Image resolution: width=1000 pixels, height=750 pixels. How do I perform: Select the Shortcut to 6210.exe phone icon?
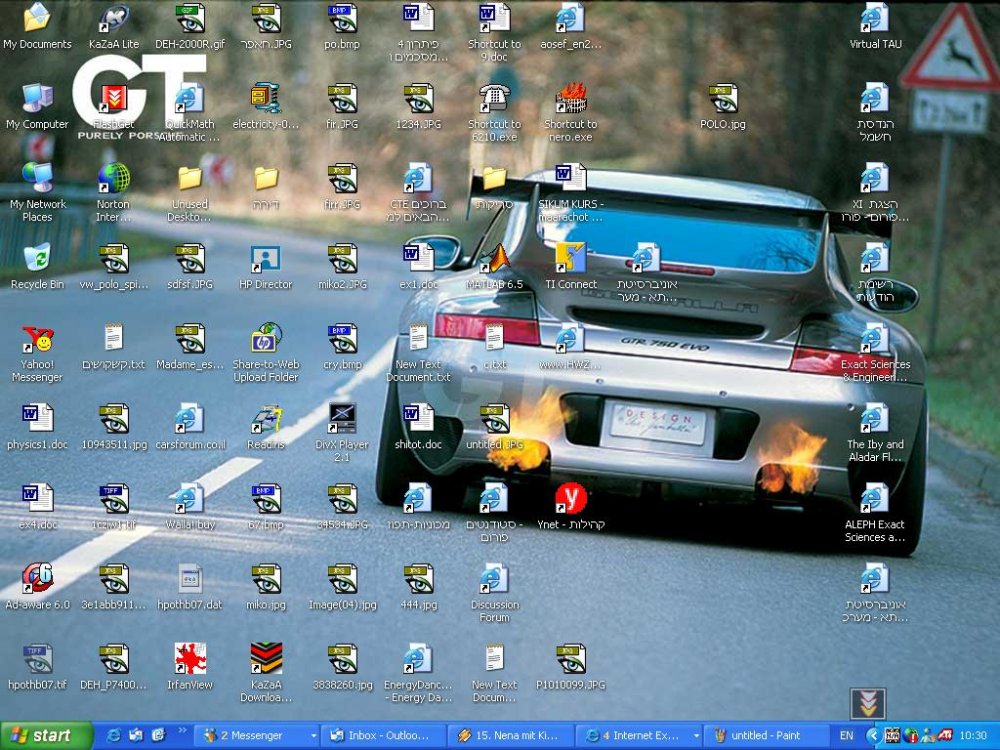[x=494, y=98]
